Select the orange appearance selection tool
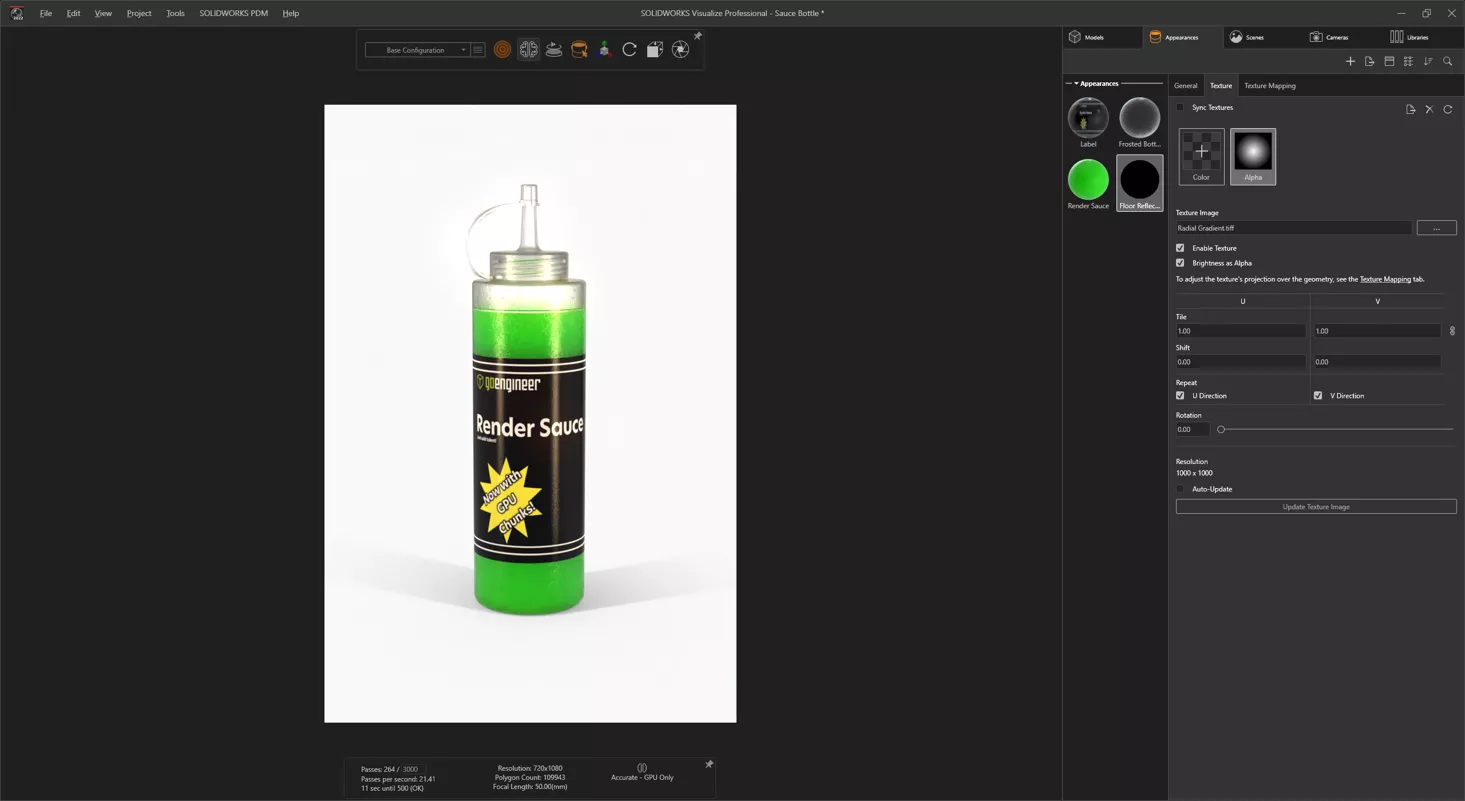Screen dimensions: 1465x801 click(579, 50)
